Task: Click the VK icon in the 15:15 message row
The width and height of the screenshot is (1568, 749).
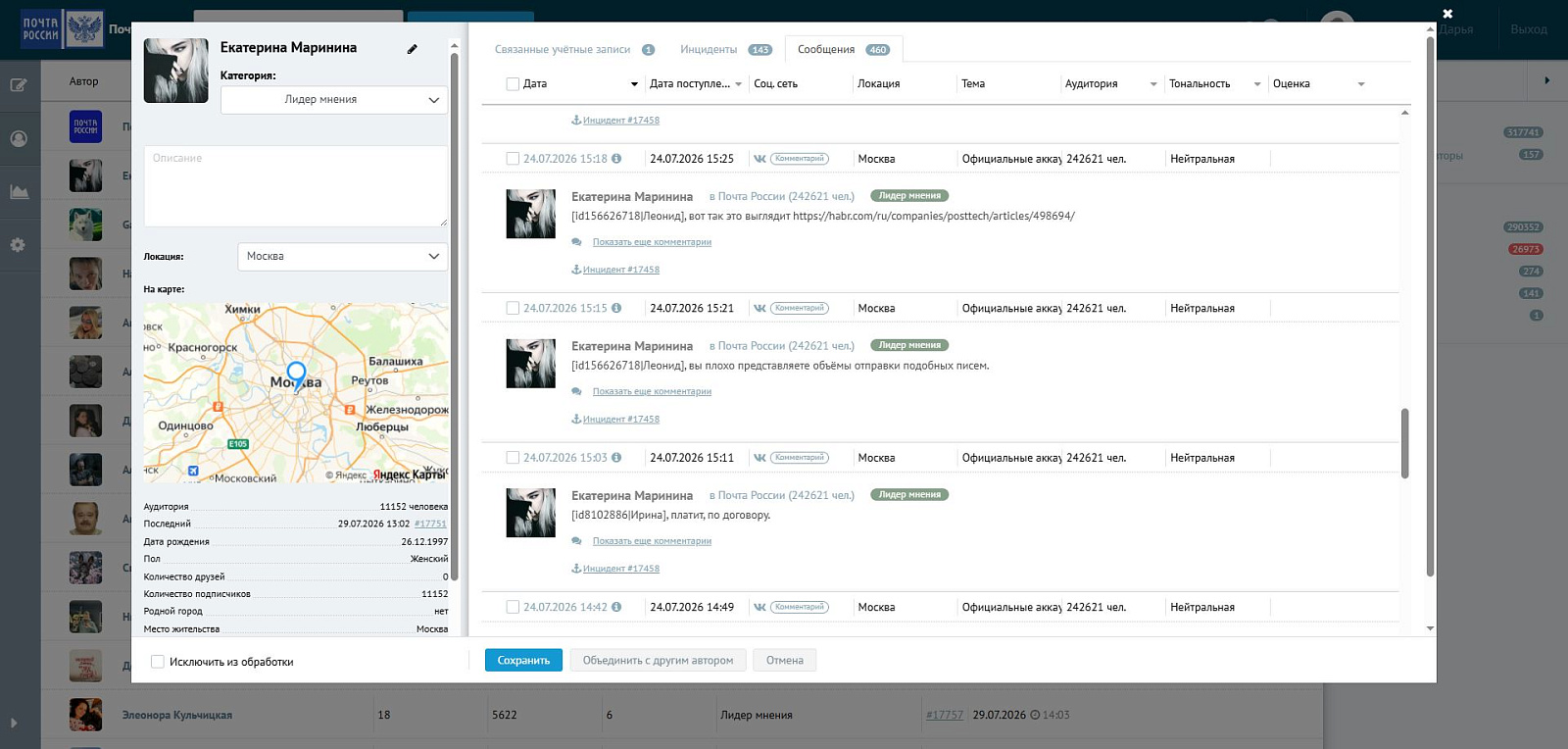Action: [x=759, y=308]
